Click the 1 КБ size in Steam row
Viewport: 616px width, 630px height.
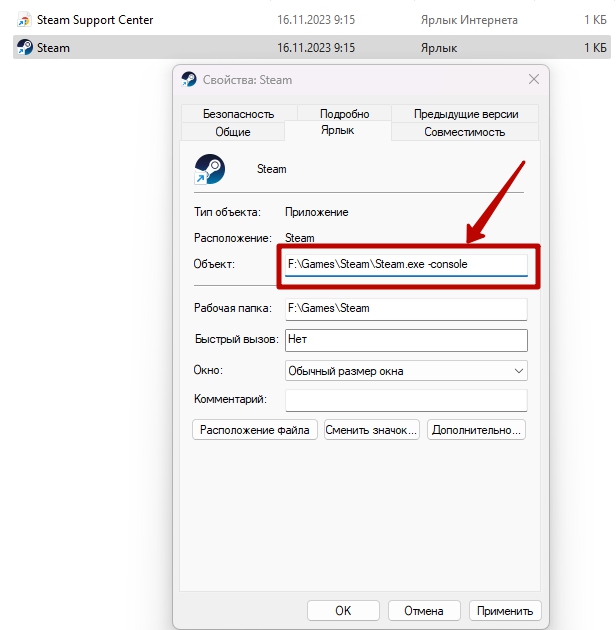click(595, 48)
